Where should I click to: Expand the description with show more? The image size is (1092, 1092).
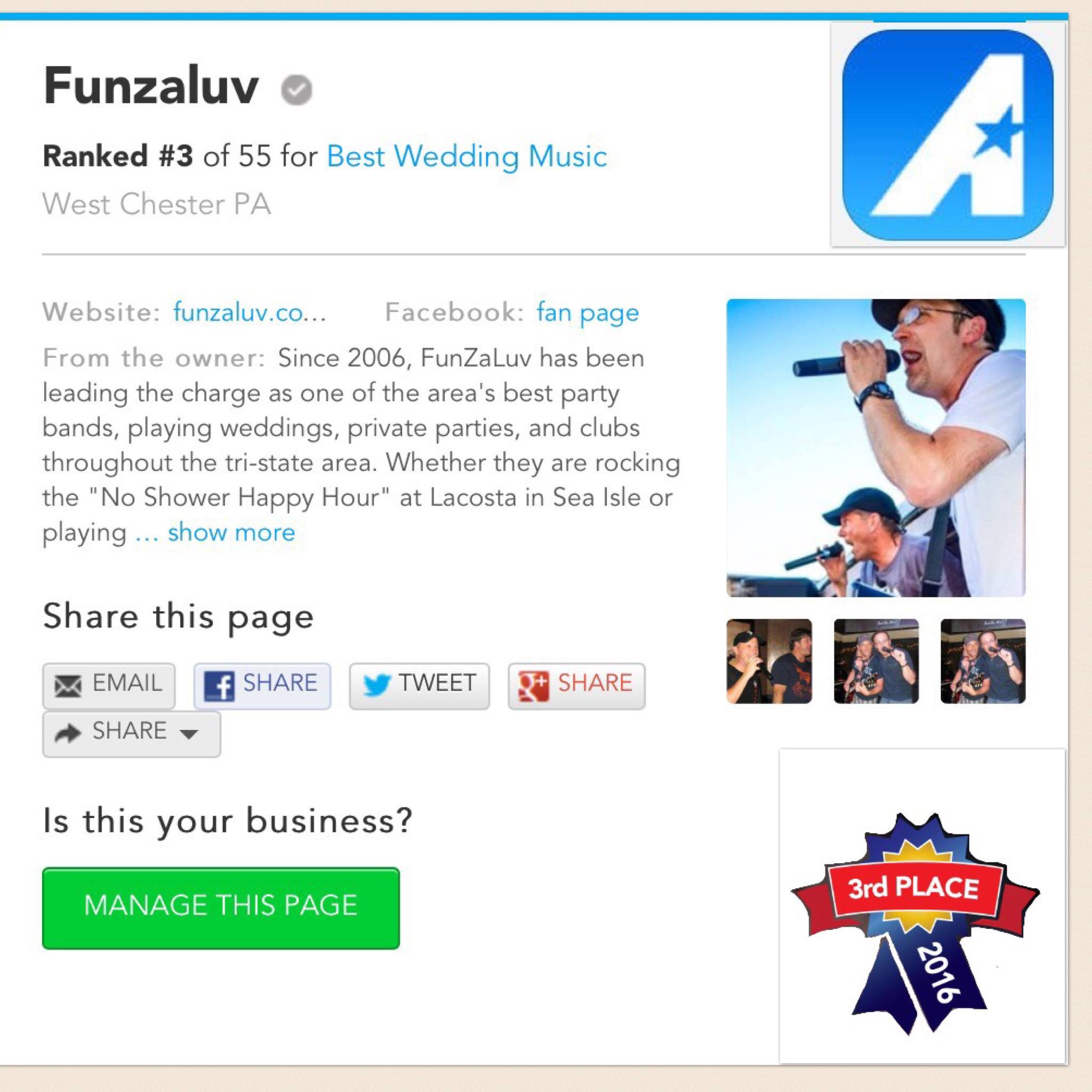(x=231, y=532)
